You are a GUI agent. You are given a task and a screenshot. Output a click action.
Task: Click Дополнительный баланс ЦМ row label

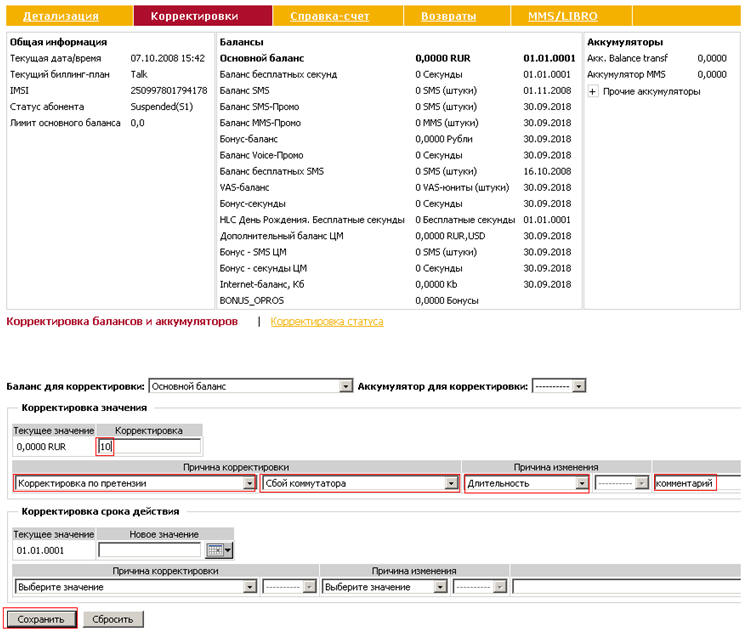[281, 236]
